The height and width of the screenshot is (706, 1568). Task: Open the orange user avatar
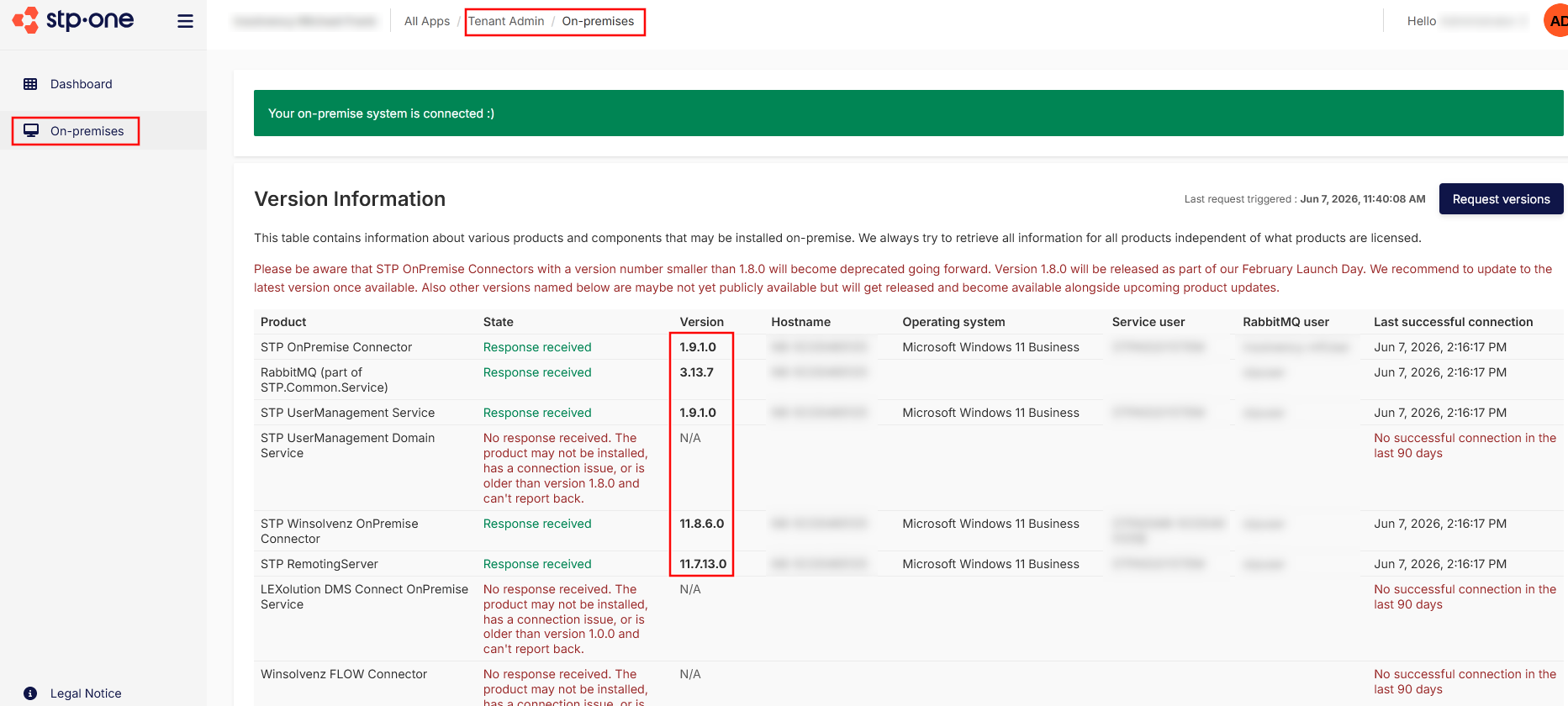pos(1556,21)
